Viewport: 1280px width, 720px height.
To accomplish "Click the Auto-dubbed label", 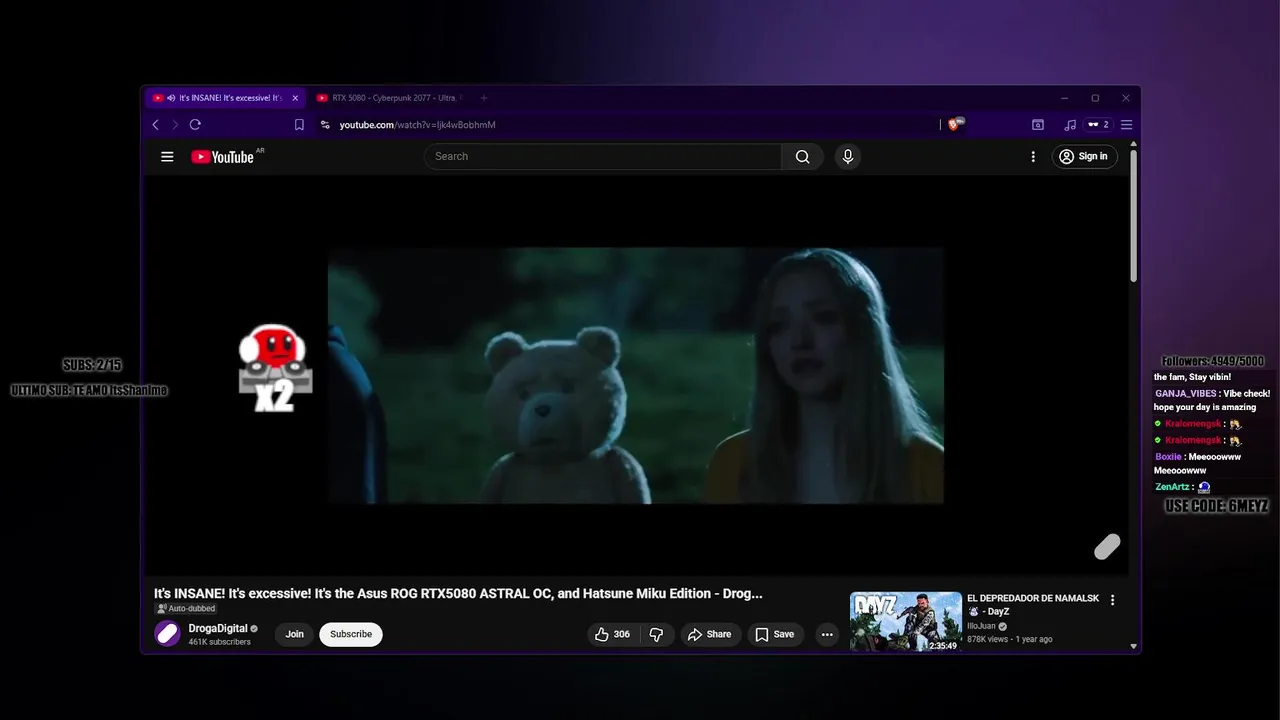I will click(x=186, y=608).
